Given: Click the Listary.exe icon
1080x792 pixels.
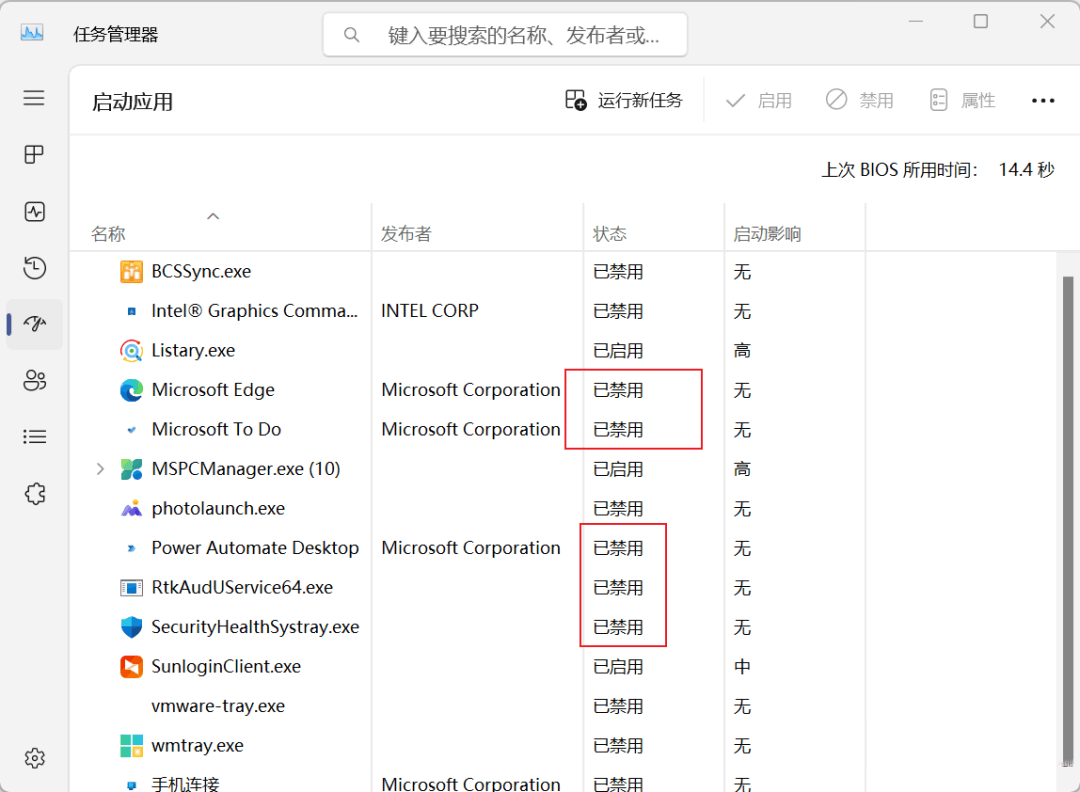Looking at the screenshot, I should (132, 351).
